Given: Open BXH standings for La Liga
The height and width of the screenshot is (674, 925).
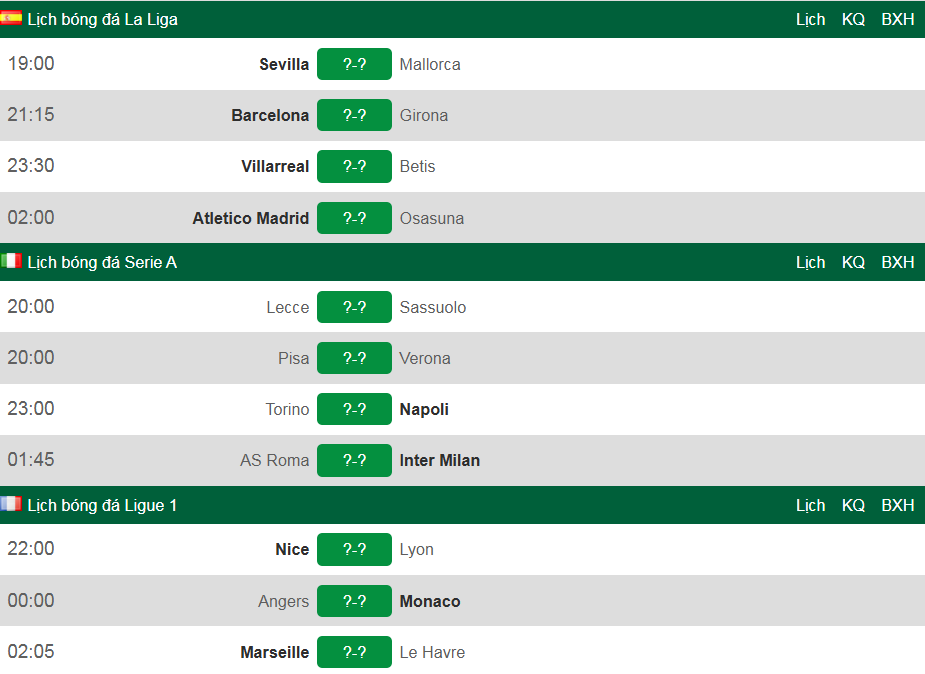Looking at the screenshot, I should [x=897, y=19].
